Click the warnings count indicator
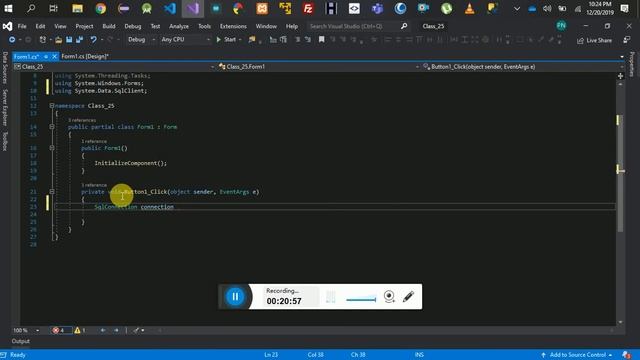The image size is (640, 360). 80,330
